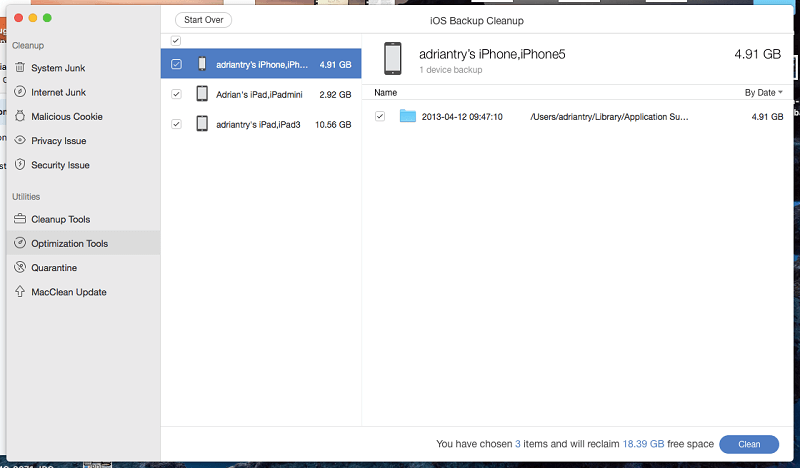Click the Start Over button
800x468 pixels.
204,20
